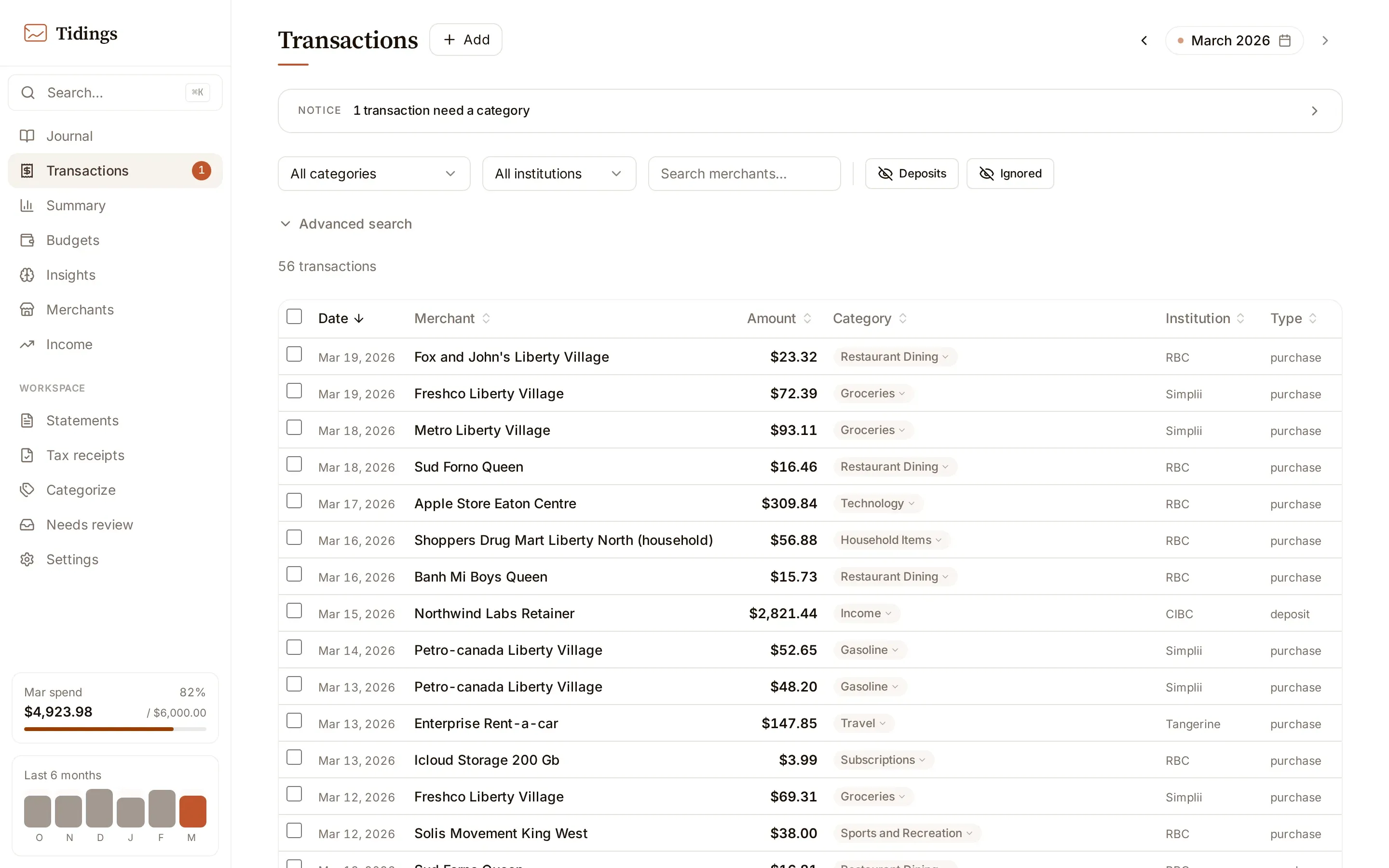Open the Summary page

click(115, 205)
